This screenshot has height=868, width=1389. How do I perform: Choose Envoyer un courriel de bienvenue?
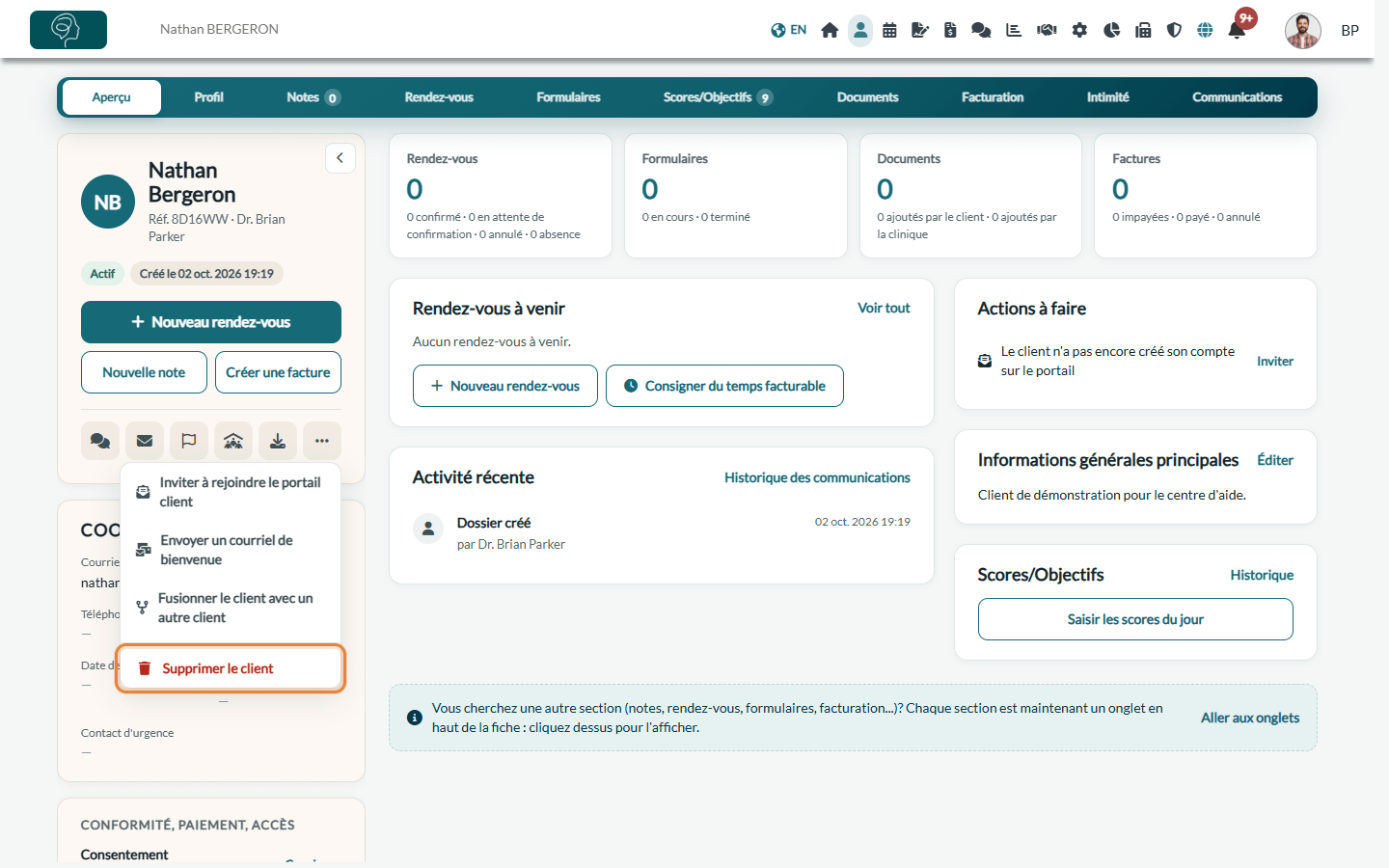tap(231, 550)
